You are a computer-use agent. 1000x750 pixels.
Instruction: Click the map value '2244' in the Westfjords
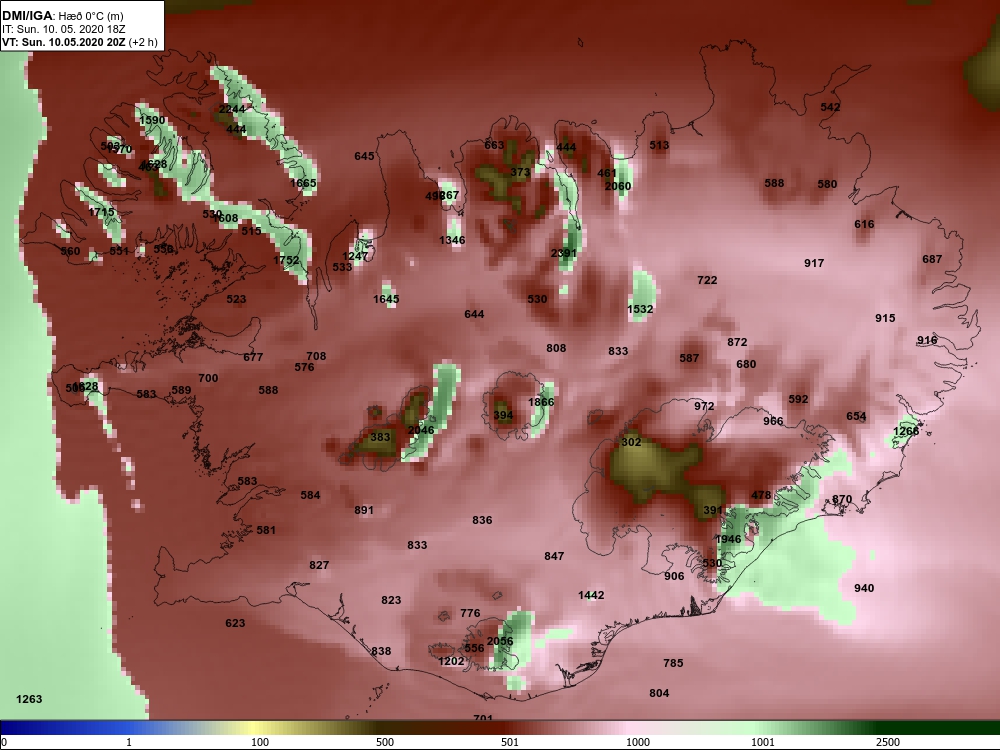(232, 109)
